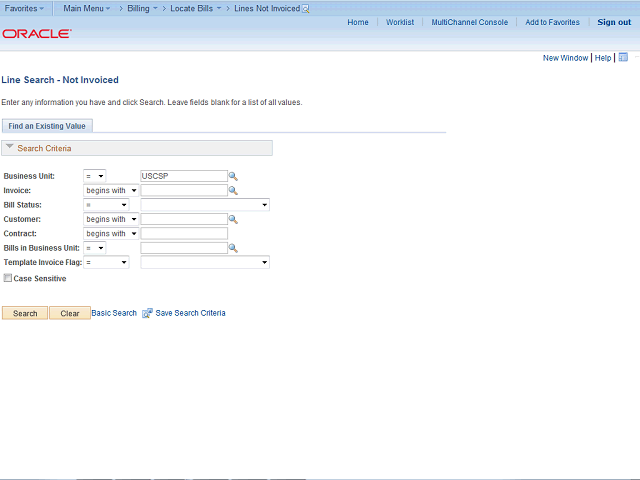Click the Clear button
Image resolution: width=640 pixels, height=480 pixels.
pyautogui.click(x=70, y=313)
